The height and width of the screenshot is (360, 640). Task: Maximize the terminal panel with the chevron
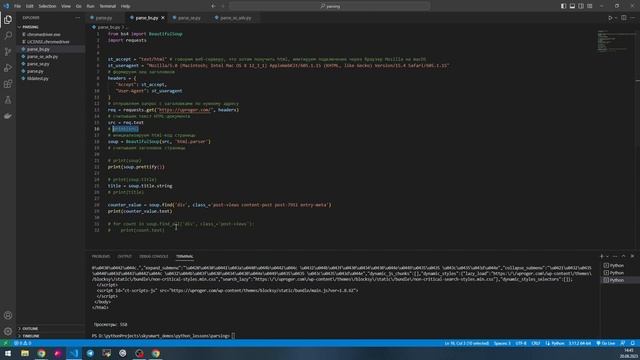(623, 256)
